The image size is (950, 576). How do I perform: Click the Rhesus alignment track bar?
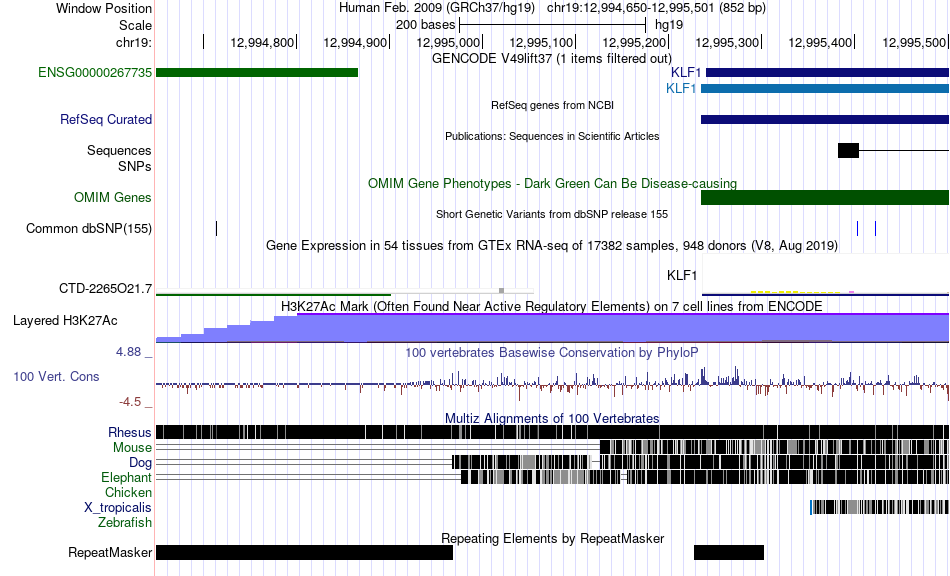click(x=553, y=432)
